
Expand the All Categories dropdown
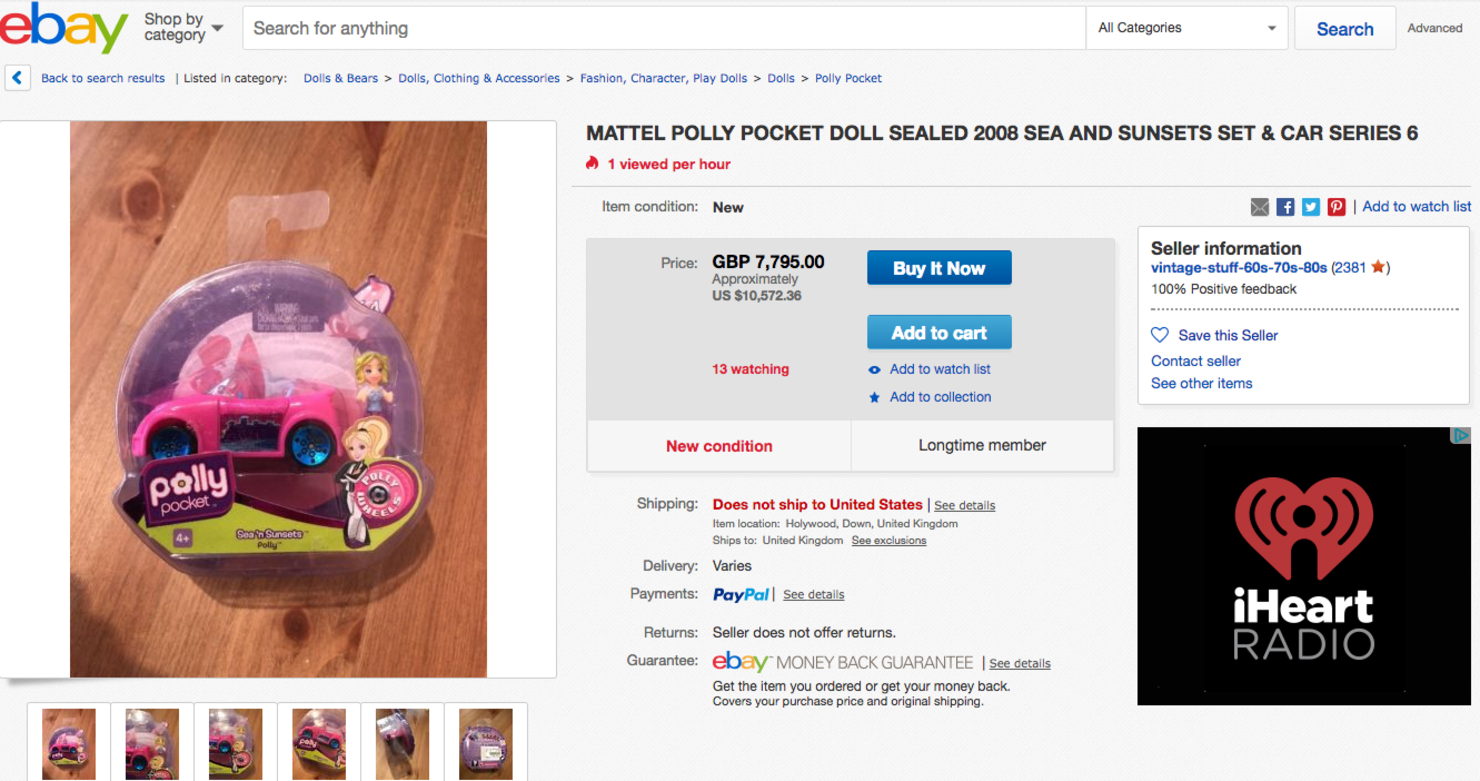(1186, 28)
